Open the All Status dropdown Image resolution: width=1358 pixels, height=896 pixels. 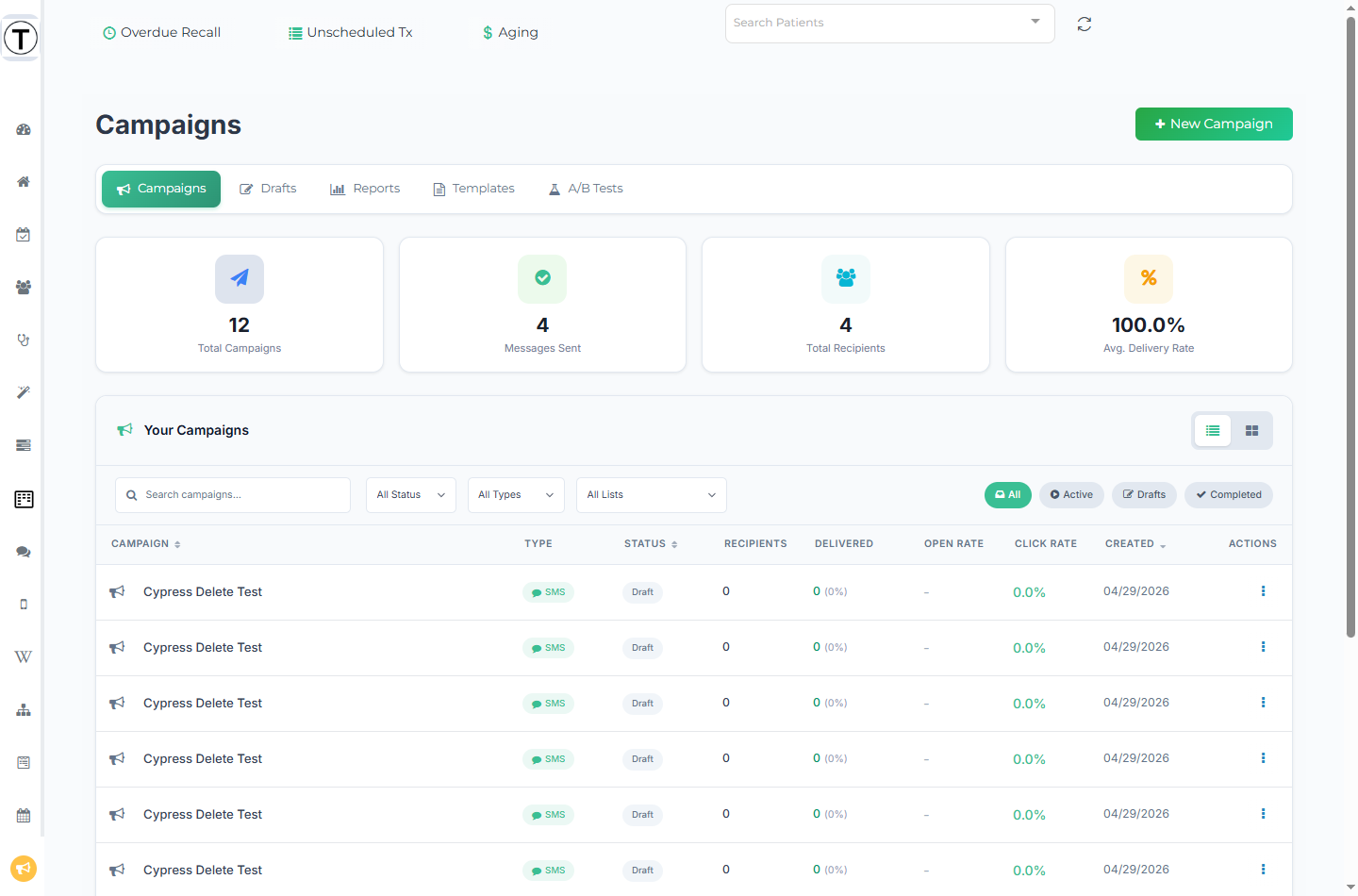pos(411,495)
